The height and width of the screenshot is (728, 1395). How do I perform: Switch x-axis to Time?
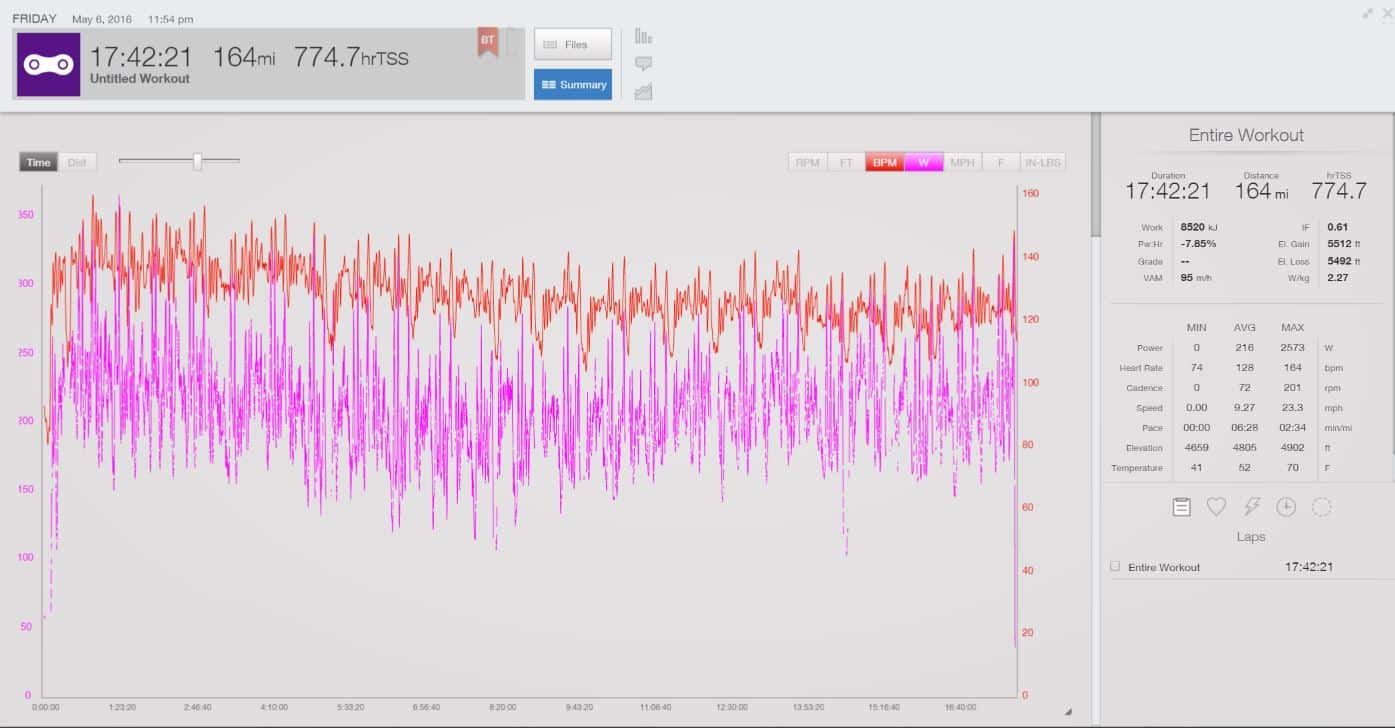38,162
